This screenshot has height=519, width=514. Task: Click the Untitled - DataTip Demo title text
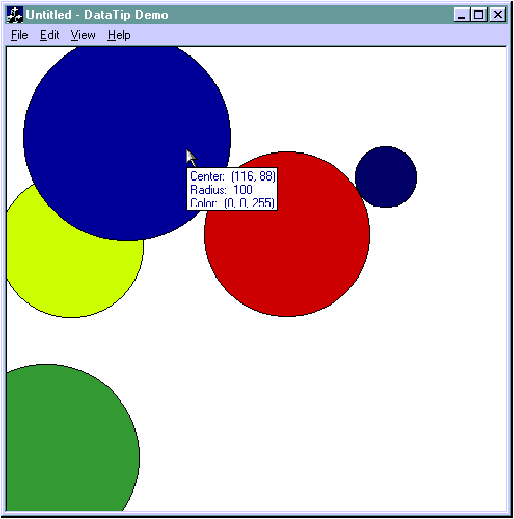[x=97, y=15]
